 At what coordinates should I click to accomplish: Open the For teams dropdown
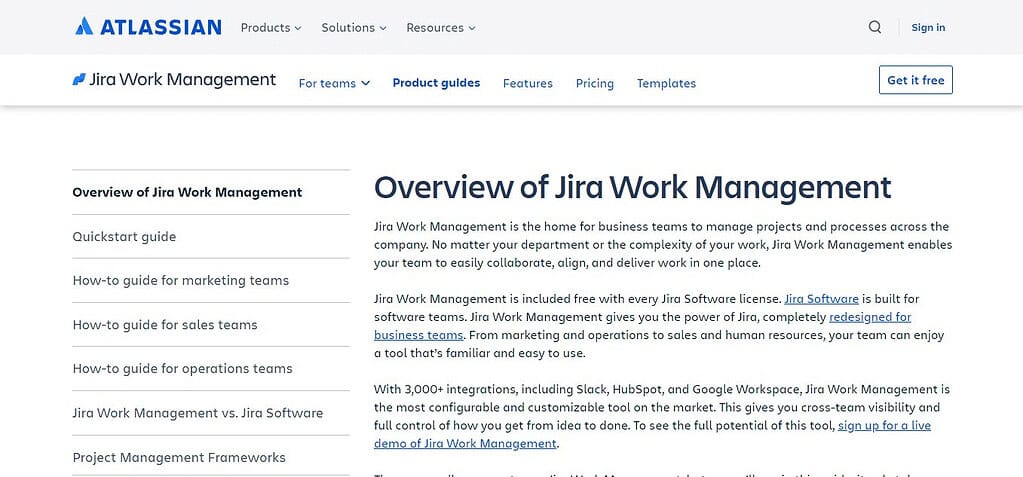[x=334, y=83]
